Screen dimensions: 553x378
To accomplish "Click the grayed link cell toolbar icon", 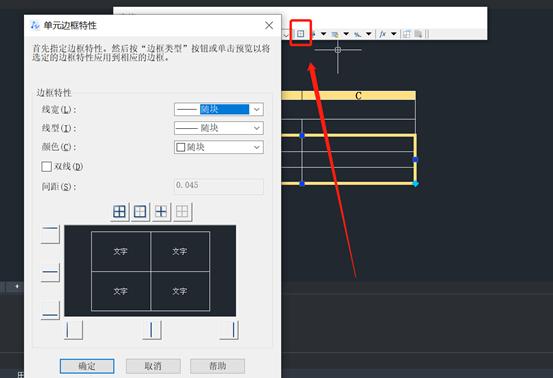I will (418, 34).
